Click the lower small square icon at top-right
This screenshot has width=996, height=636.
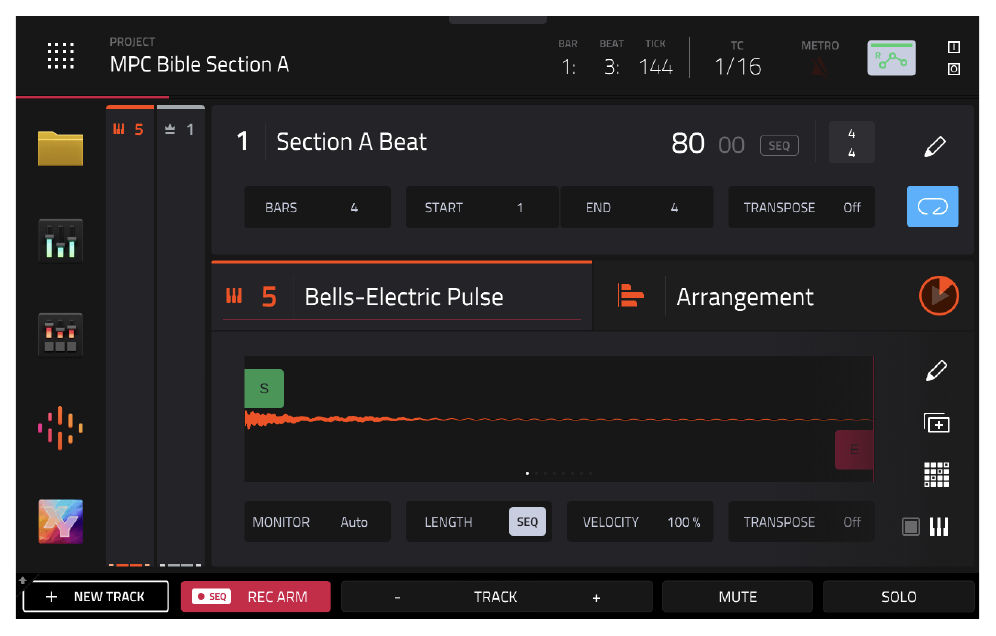click(953, 69)
